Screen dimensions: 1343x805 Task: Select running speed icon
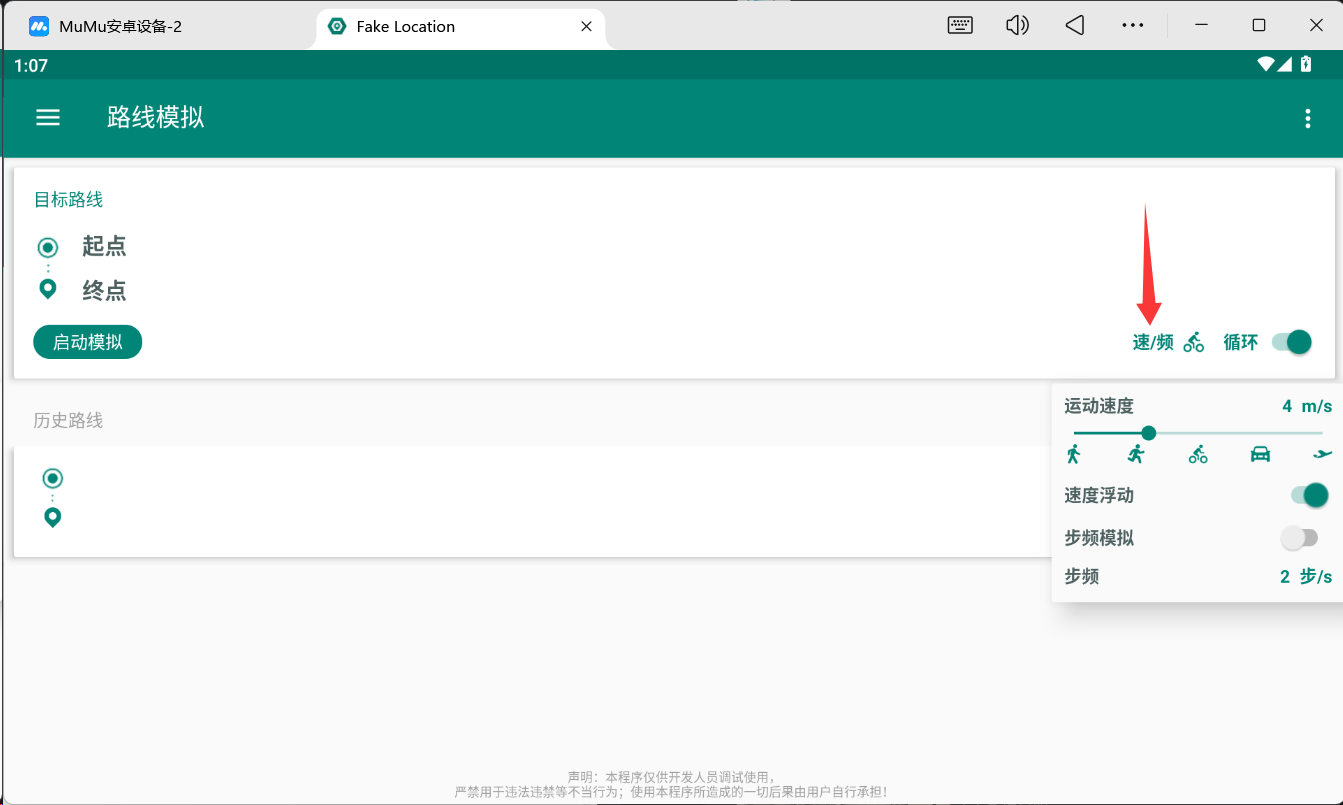(1136, 455)
